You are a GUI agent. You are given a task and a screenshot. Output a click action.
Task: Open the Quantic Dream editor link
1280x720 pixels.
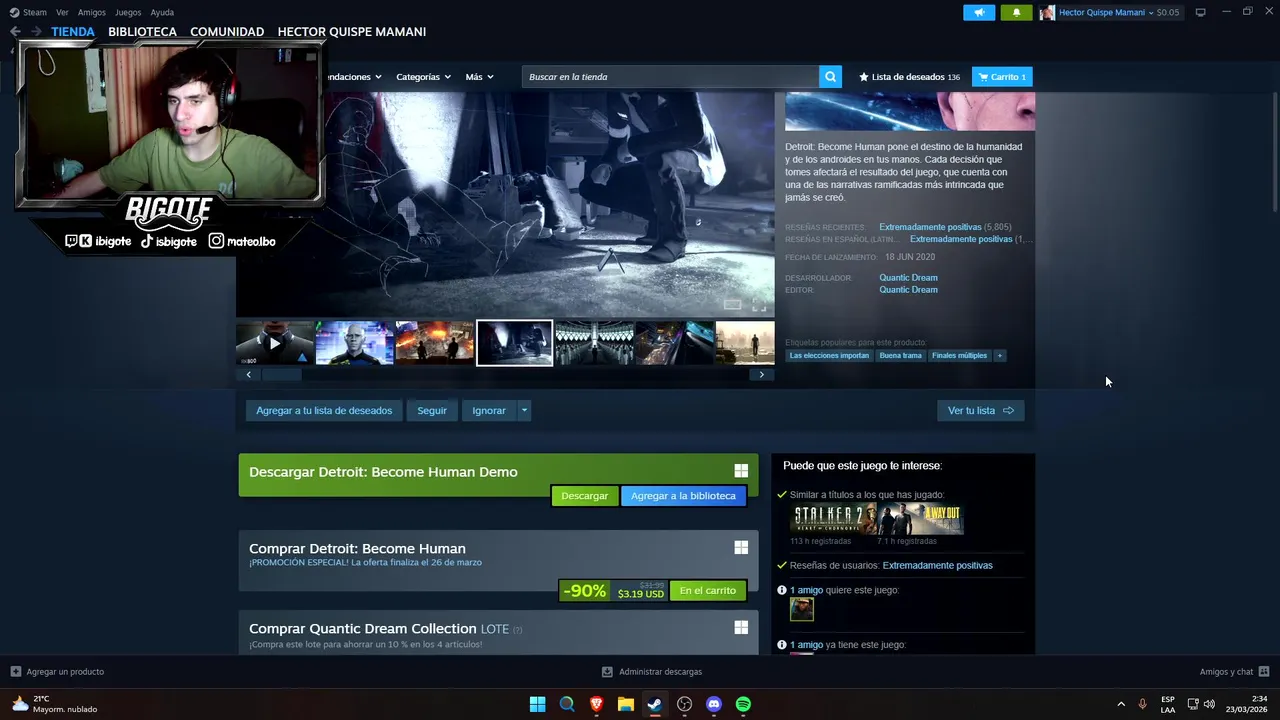(x=908, y=290)
